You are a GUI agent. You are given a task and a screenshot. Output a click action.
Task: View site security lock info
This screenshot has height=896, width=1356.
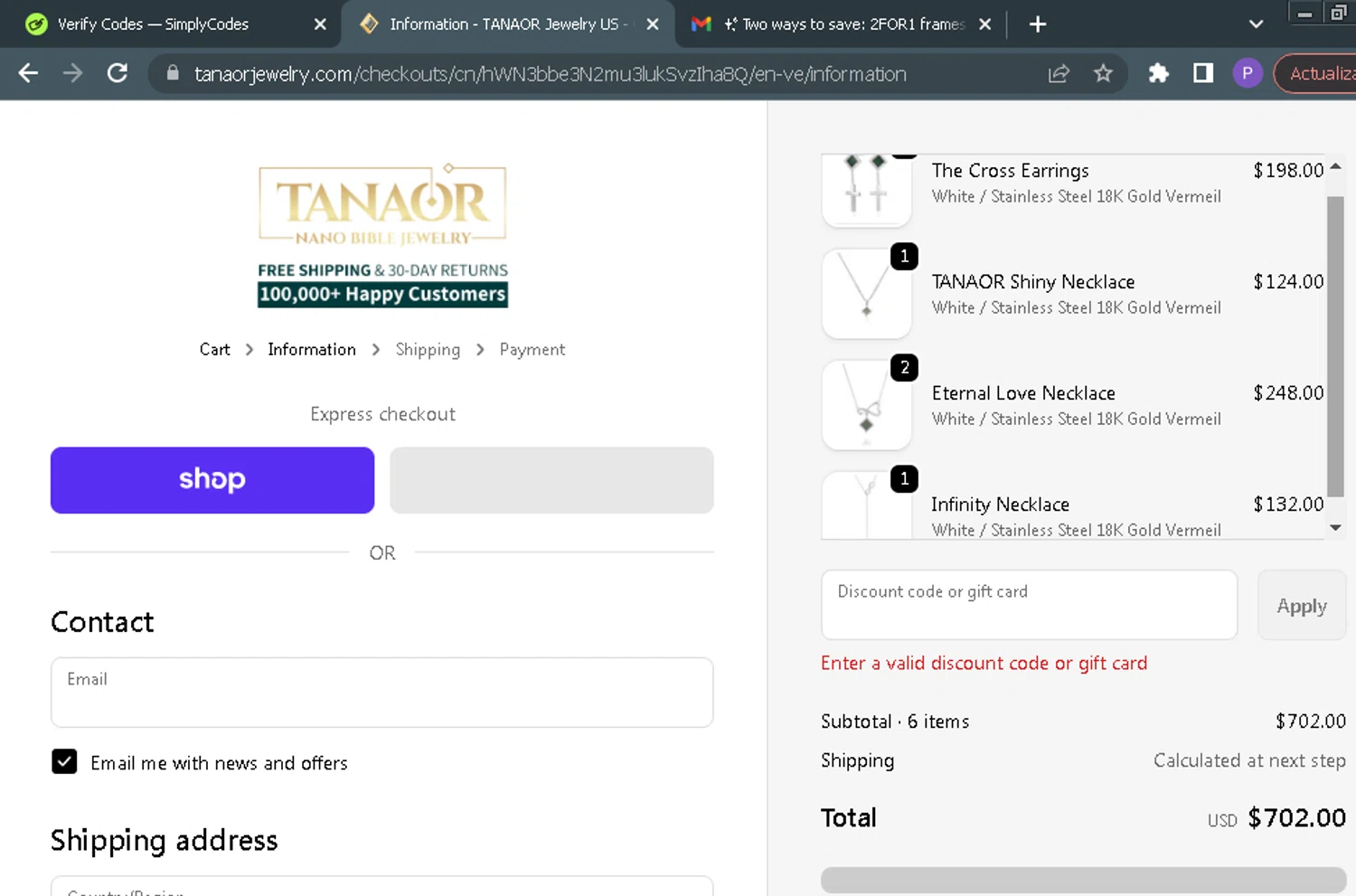(x=173, y=73)
